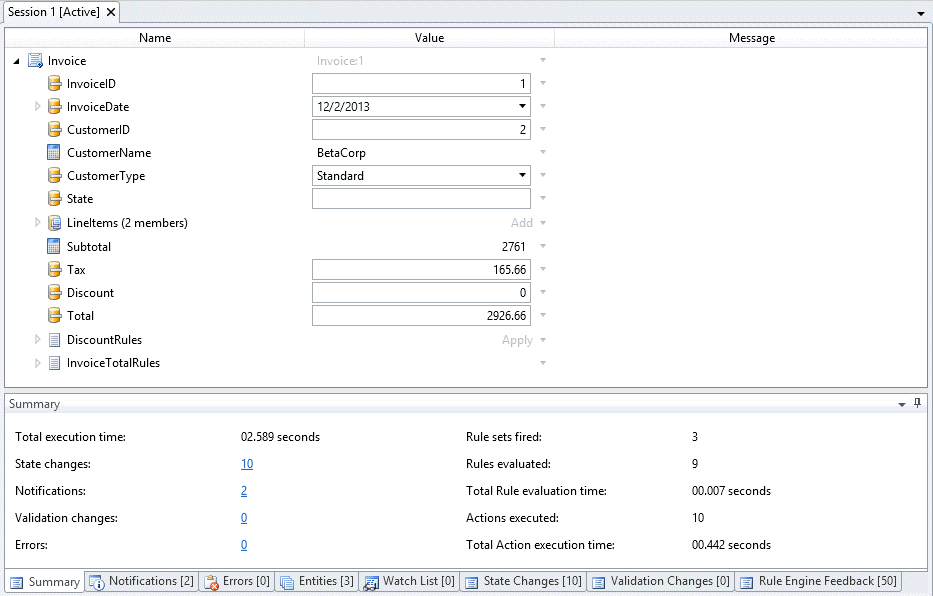The height and width of the screenshot is (596, 933).
Task: Click the Tax field database icon
Action: tap(55, 270)
